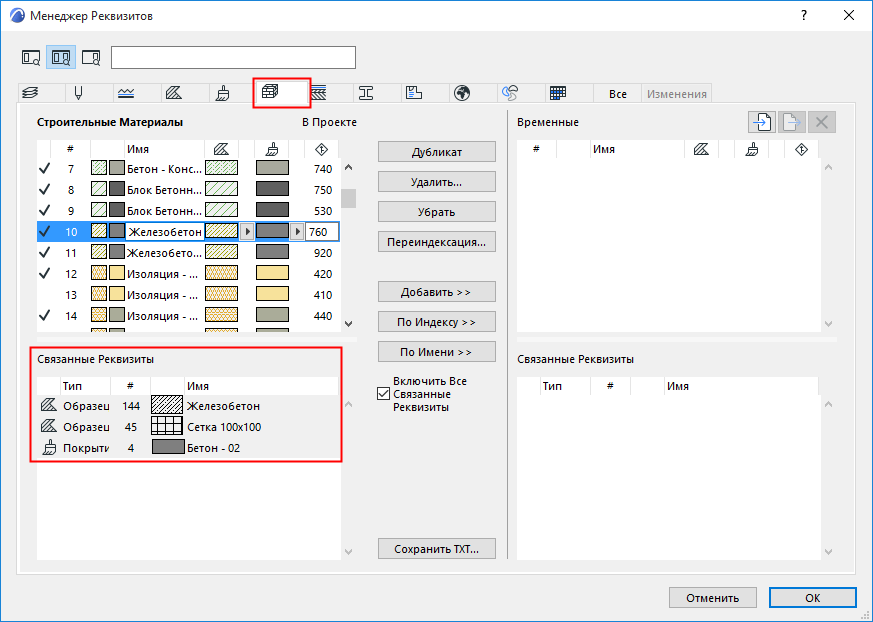Click the По Имени >> button
The width and height of the screenshot is (873, 622).
[x=436, y=352]
